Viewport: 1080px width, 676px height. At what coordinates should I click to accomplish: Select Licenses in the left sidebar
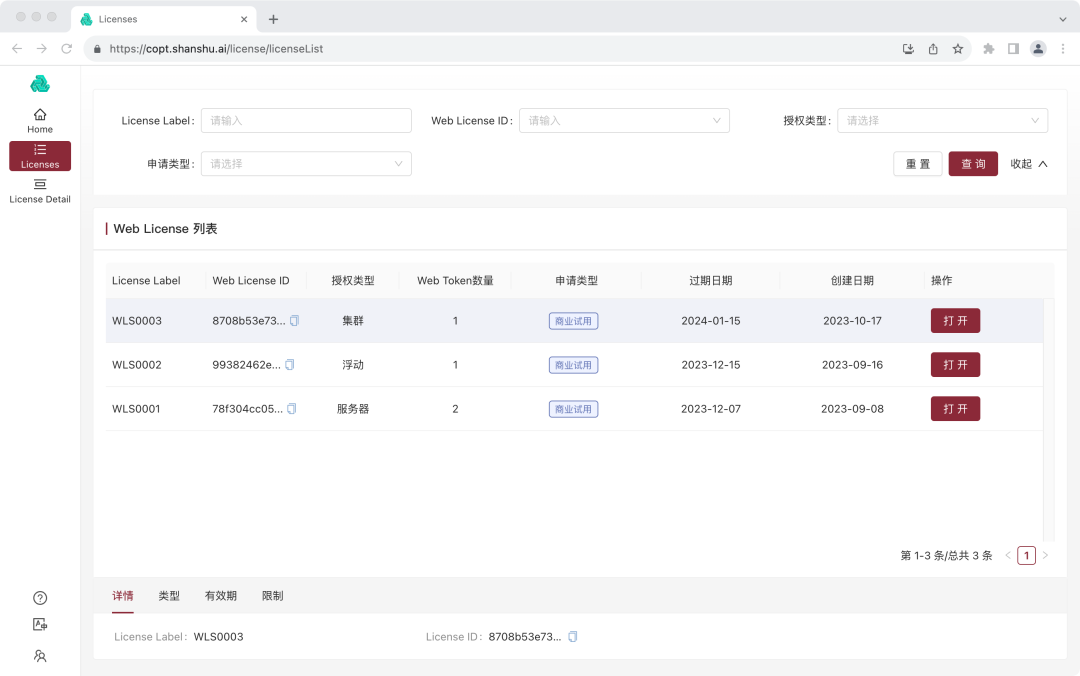pos(39,156)
